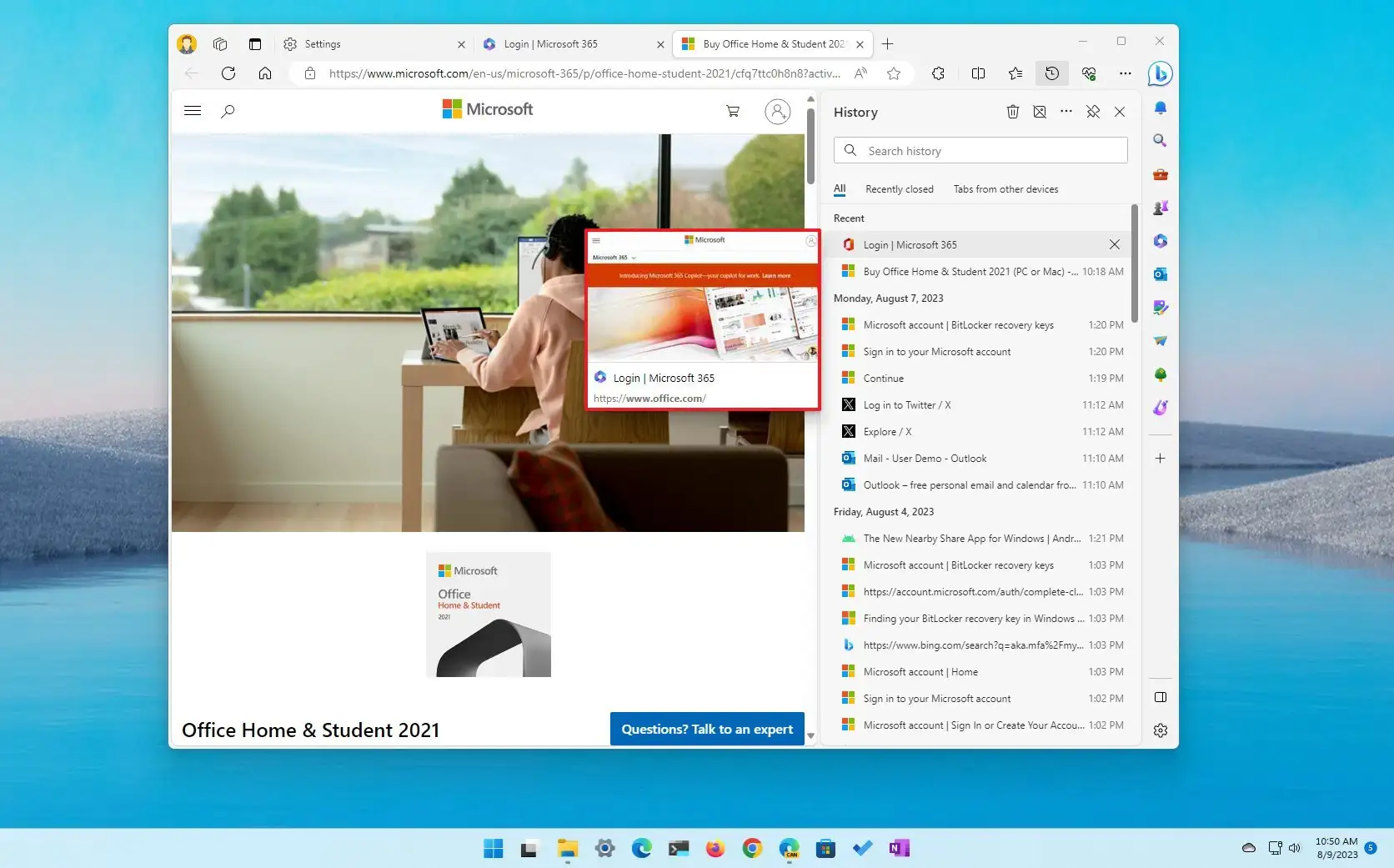Start Read aloud from the address bar
The image size is (1394, 868).
[860, 73]
